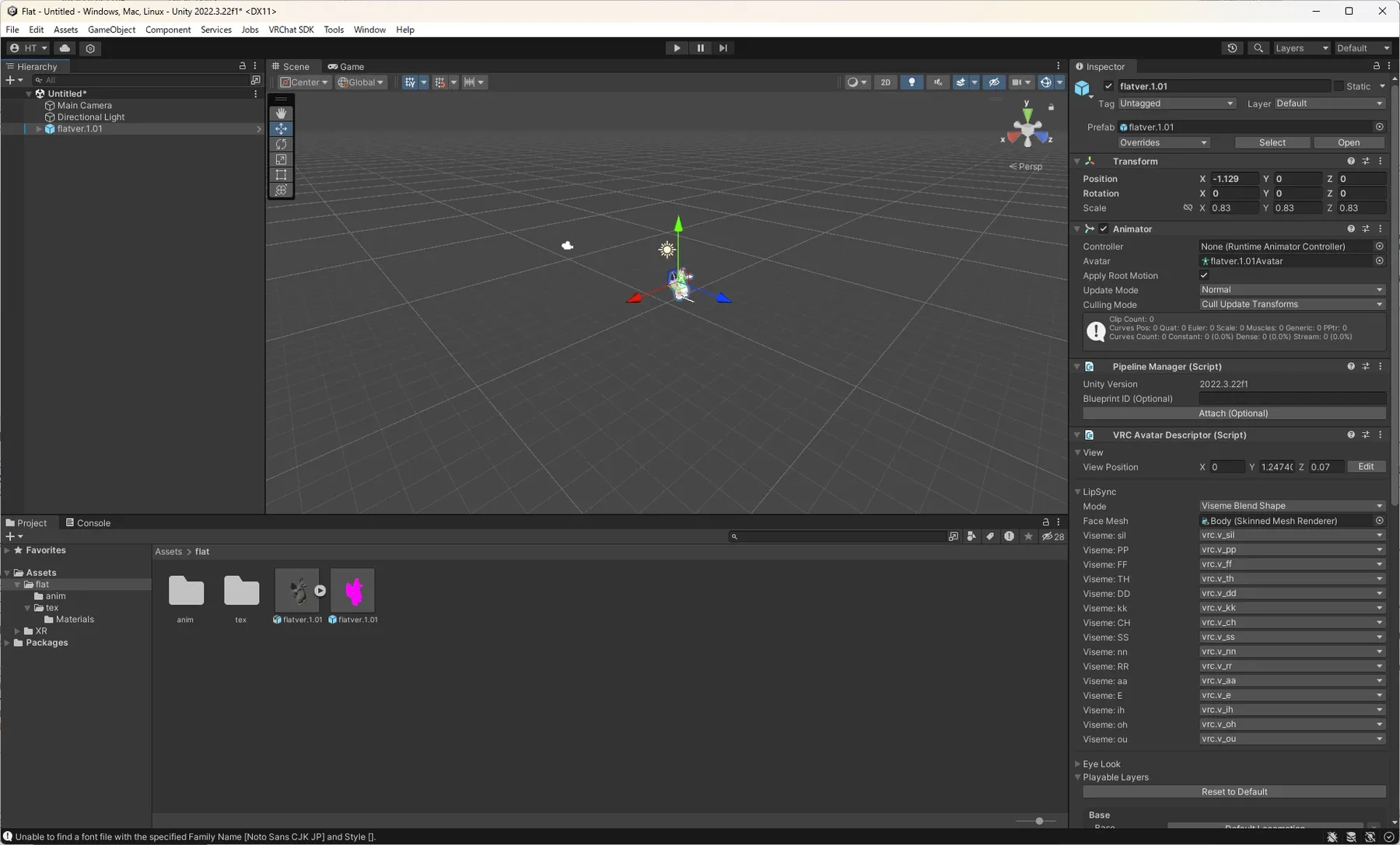
Task: Select the Rect tool
Action: (x=281, y=175)
